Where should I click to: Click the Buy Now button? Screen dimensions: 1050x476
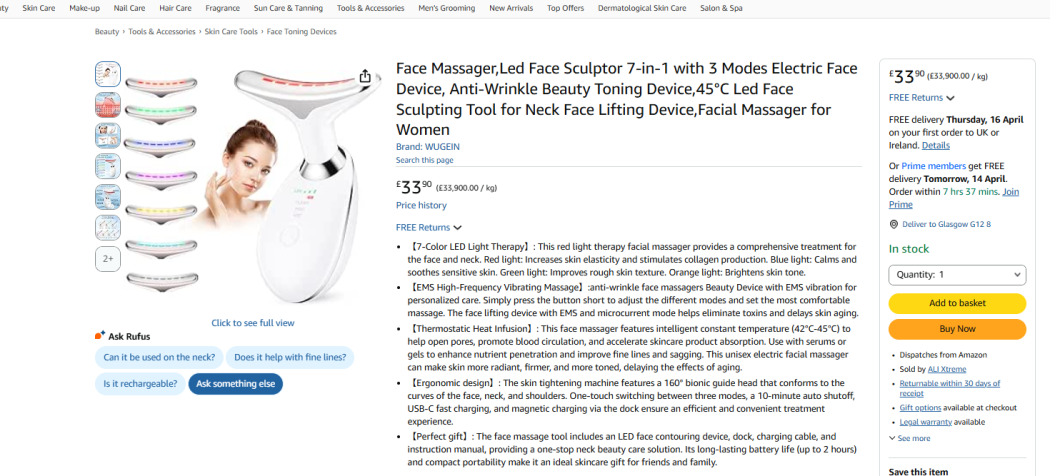tap(957, 329)
